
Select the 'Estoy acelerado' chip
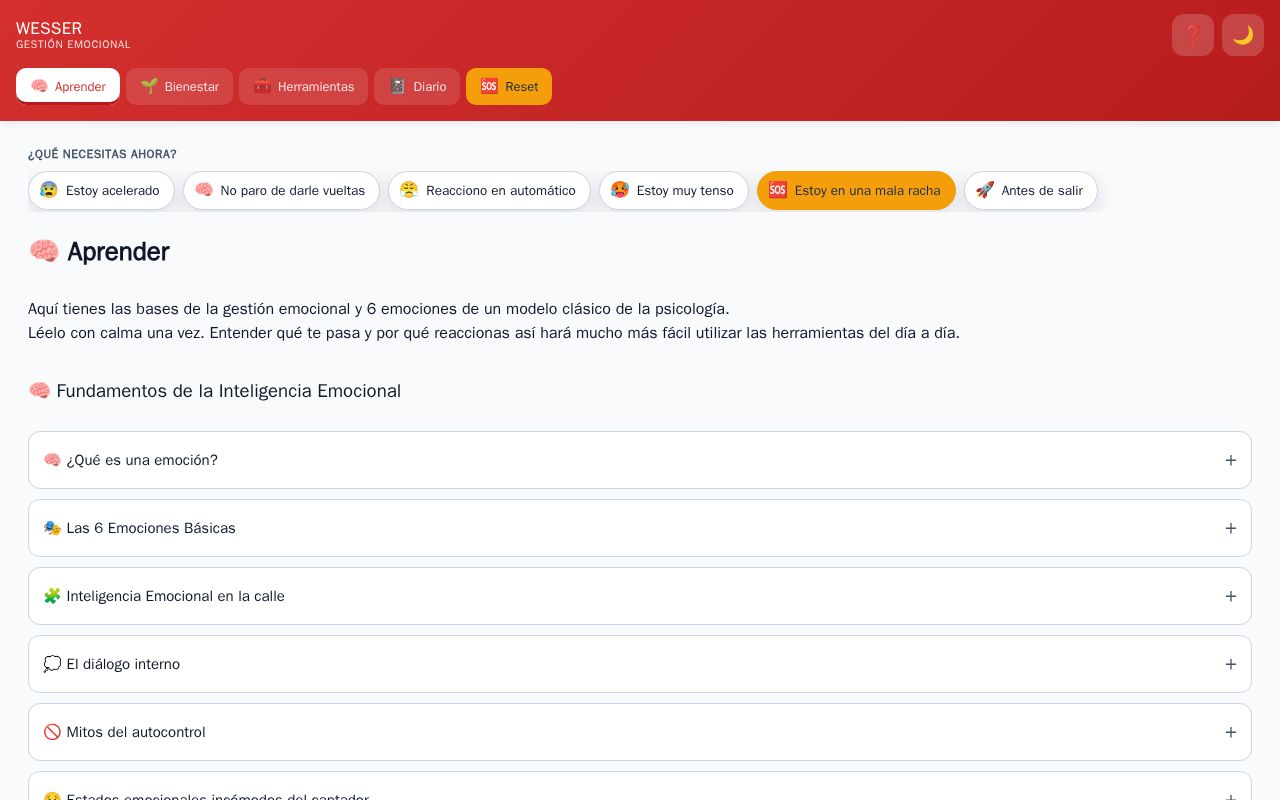click(x=101, y=190)
